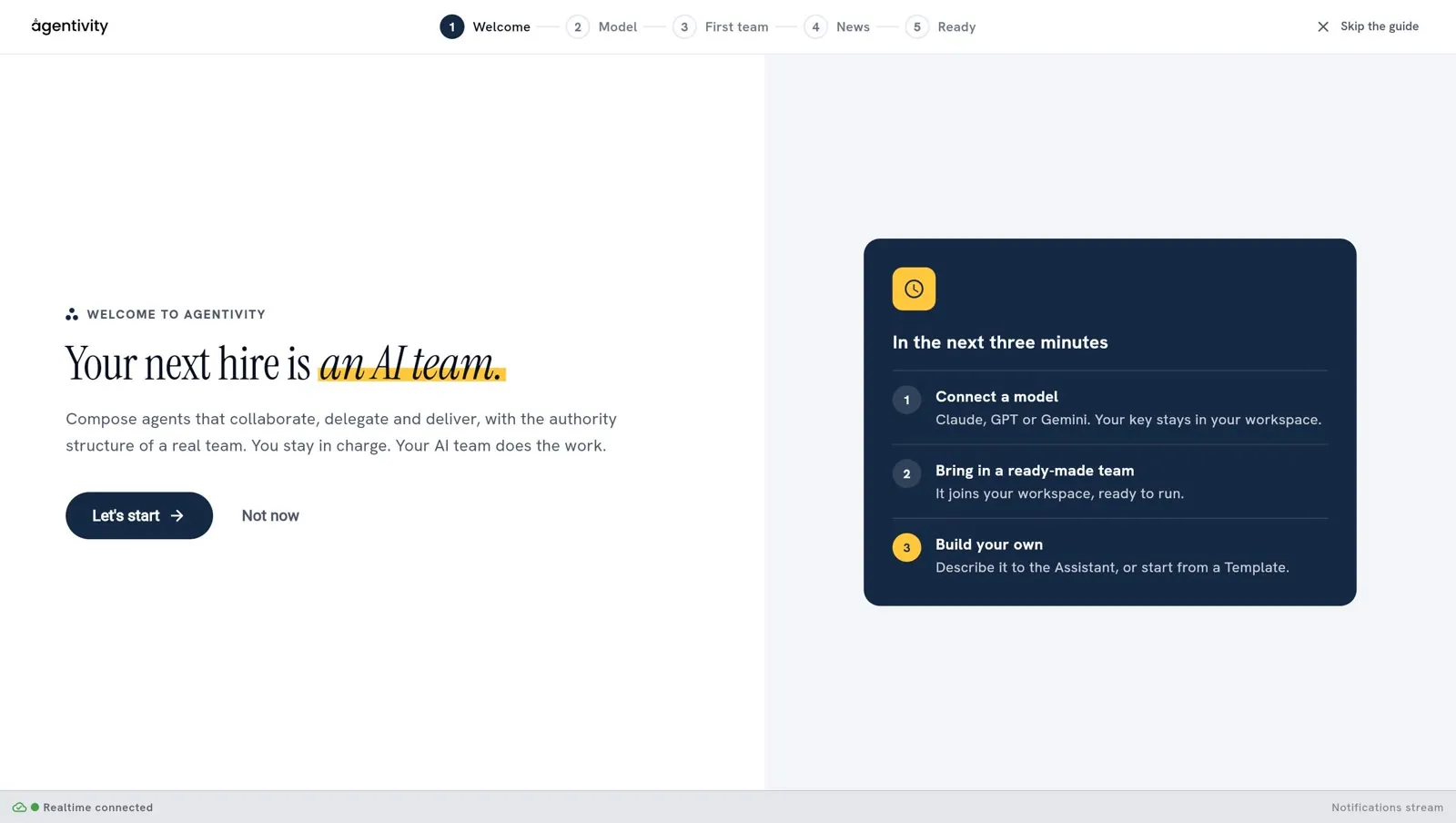Go to the Welcome step label
The height and width of the screenshot is (823, 1456).
point(501,27)
